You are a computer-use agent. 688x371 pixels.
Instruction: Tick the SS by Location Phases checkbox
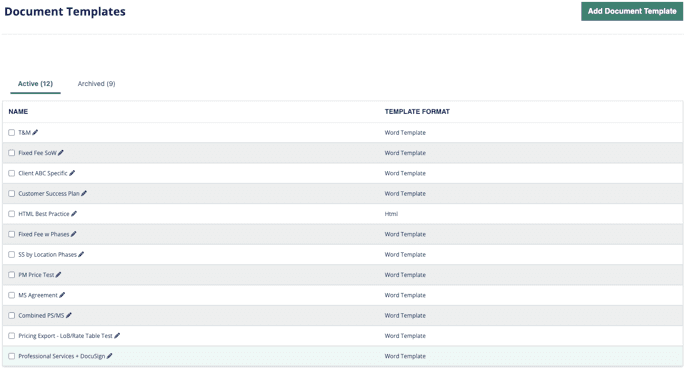(x=11, y=254)
